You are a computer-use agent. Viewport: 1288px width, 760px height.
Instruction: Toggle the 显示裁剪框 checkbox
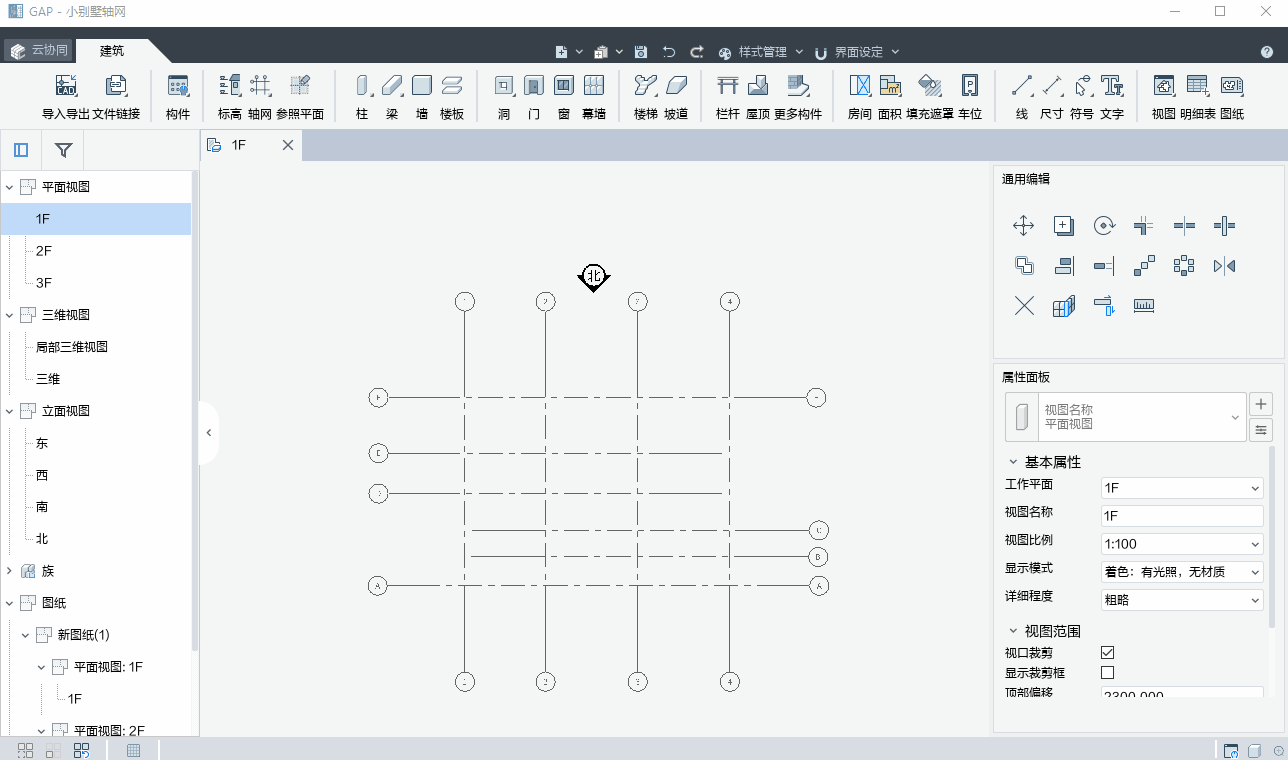pos(1107,672)
